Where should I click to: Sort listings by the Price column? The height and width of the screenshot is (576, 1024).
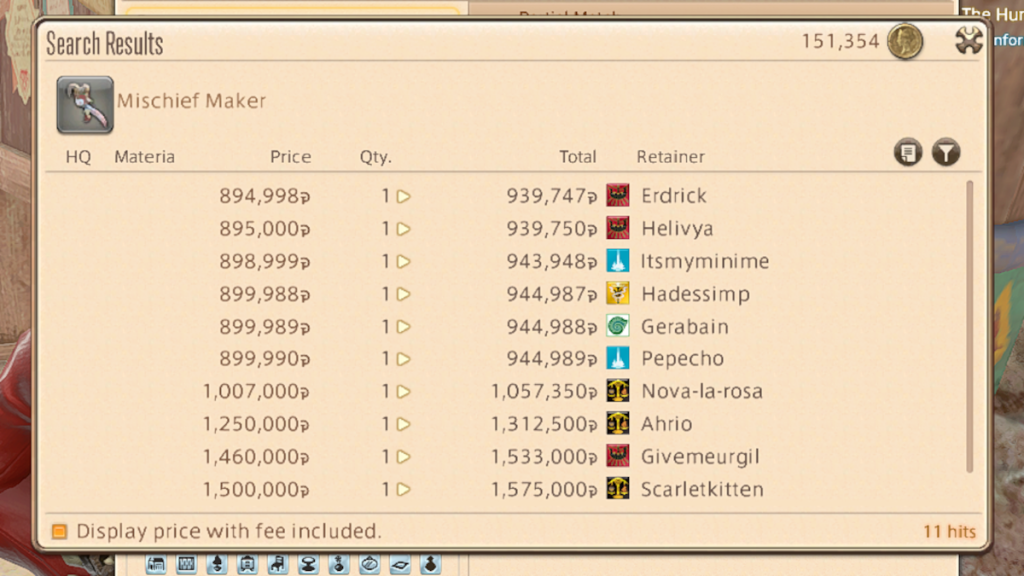(x=290, y=157)
